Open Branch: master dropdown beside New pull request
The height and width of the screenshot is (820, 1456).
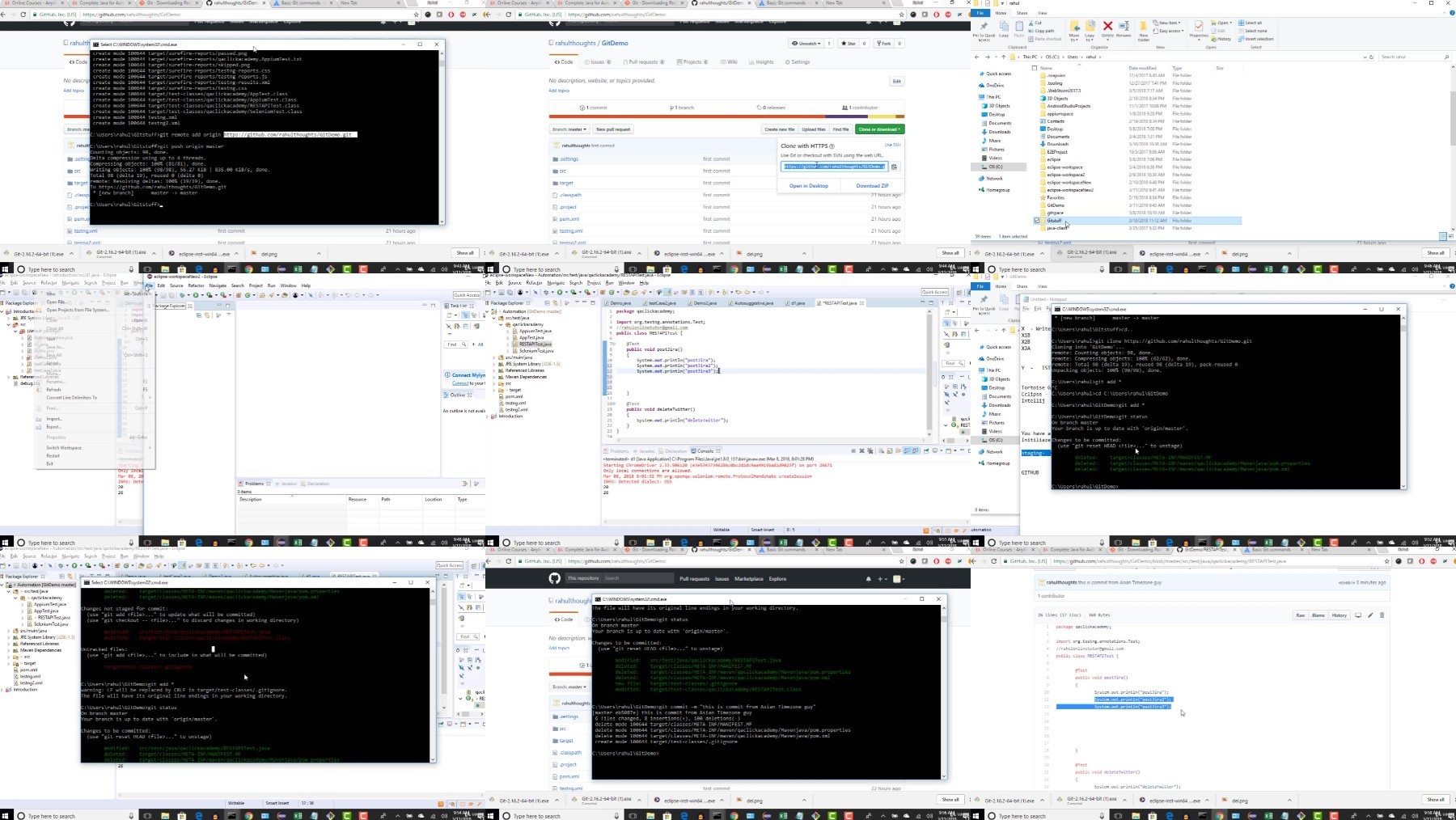[x=569, y=129]
